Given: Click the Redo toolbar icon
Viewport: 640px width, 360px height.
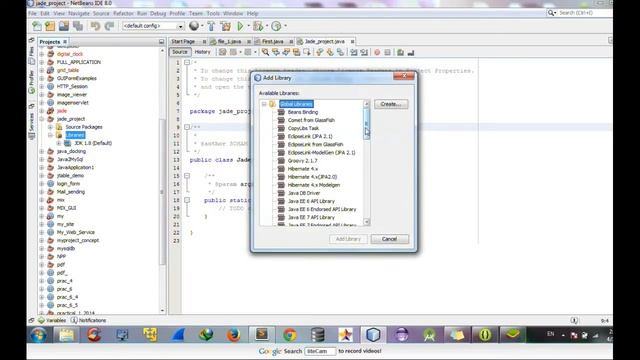Looking at the screenshot, I should [x=109, y=26].
